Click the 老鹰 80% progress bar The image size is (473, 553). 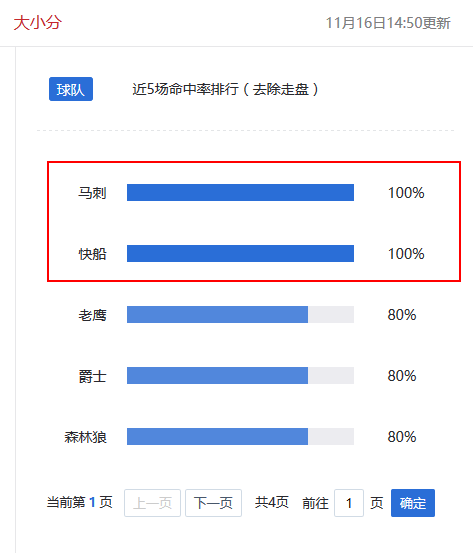pos(240,315)
